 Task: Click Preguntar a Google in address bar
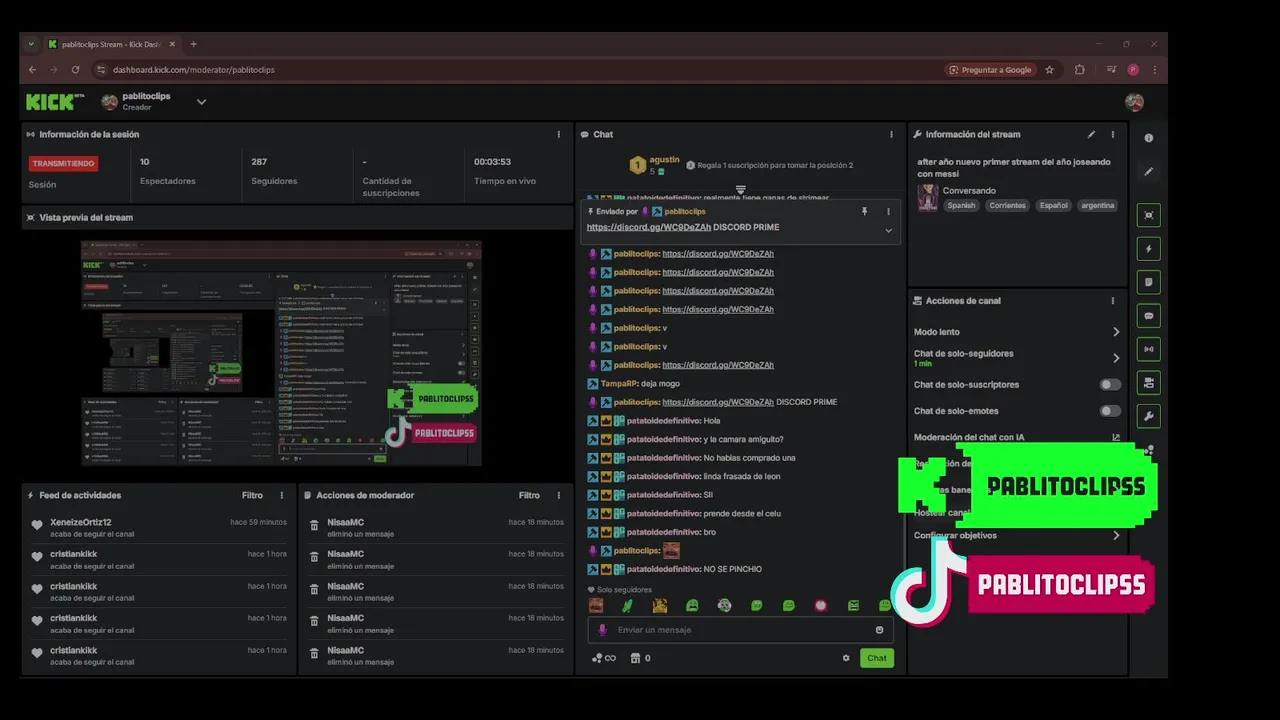tap(989, 70)
